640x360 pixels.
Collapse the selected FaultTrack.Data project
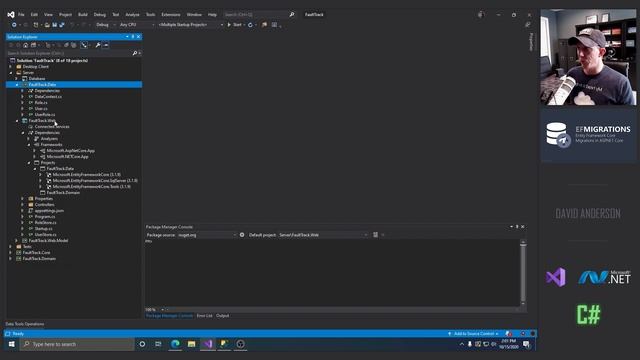tap(17, 84)
